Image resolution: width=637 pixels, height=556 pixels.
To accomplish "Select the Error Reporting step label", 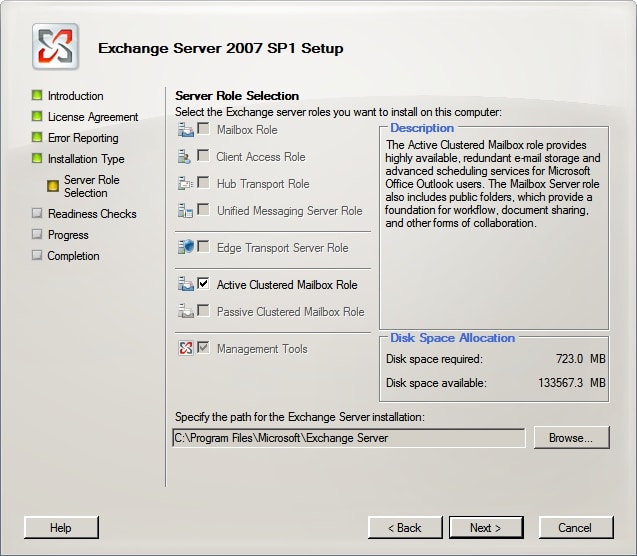I will 83,138.
